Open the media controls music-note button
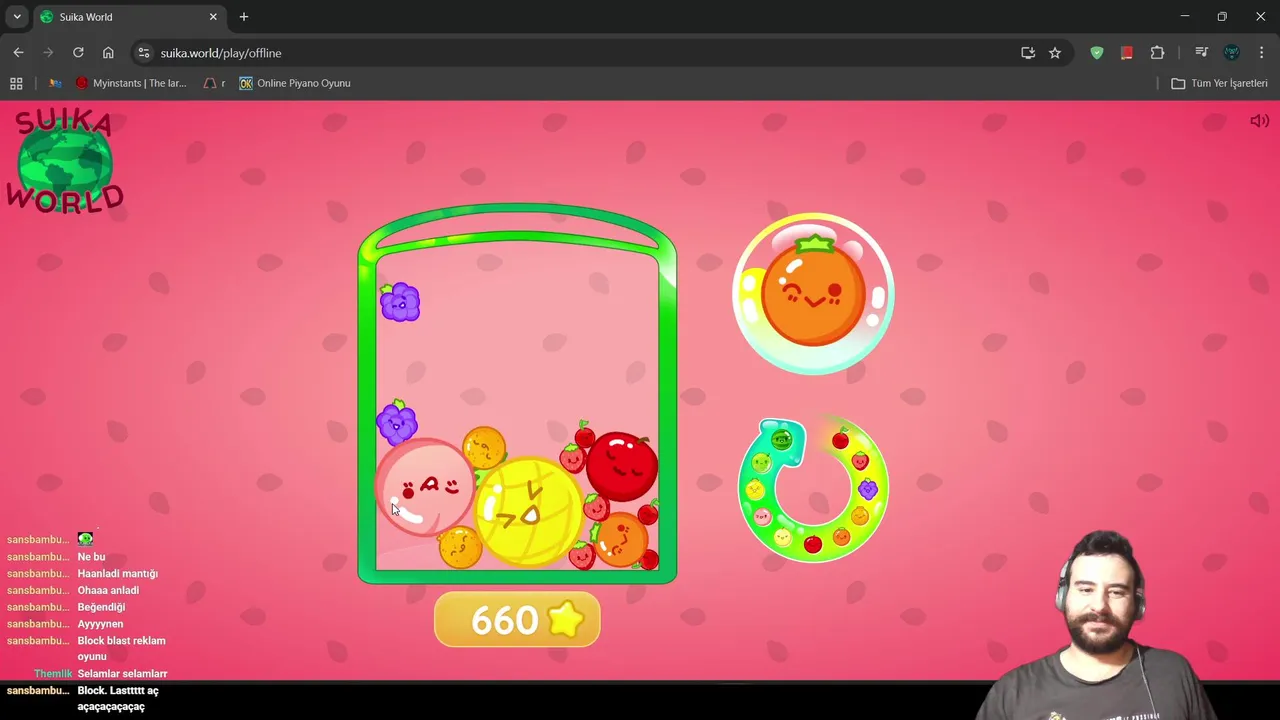1280x720 pixels. point(1201,53)
